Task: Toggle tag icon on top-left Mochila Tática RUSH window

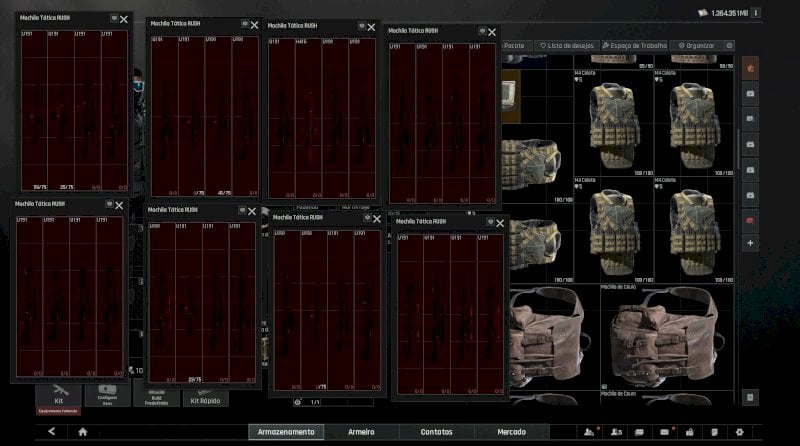Action: [114, 18]
